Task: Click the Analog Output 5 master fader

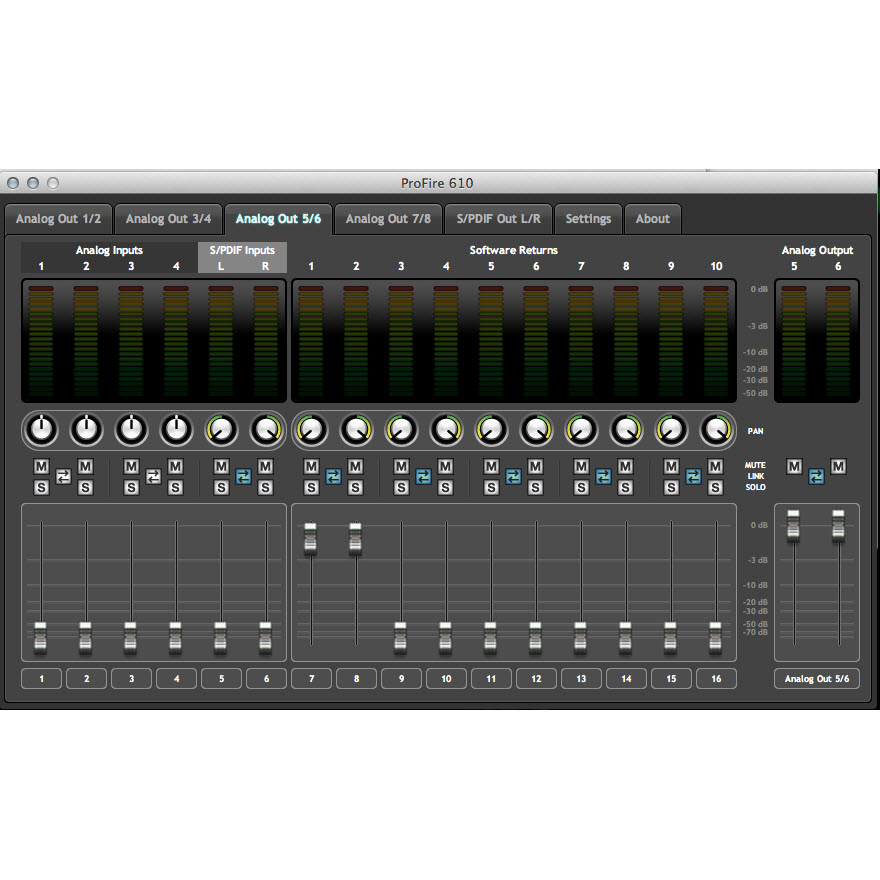Action: point(793,526)
